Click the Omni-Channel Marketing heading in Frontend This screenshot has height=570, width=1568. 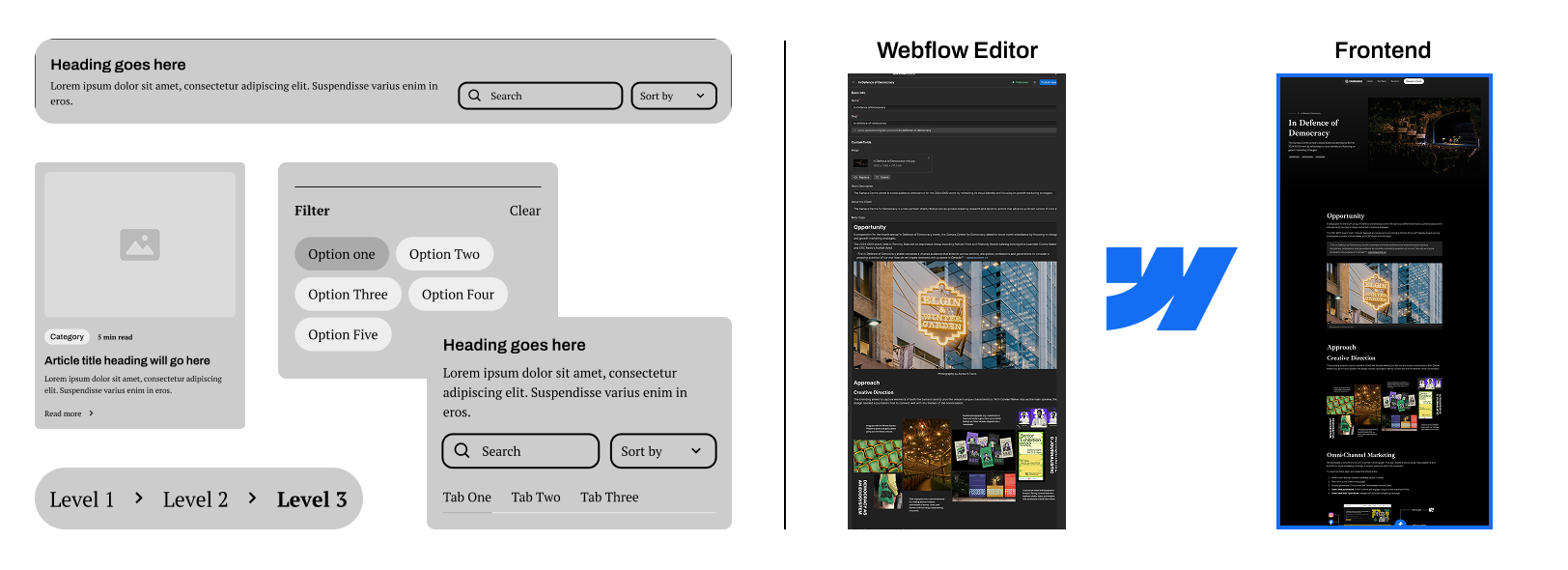[1360, 455]
